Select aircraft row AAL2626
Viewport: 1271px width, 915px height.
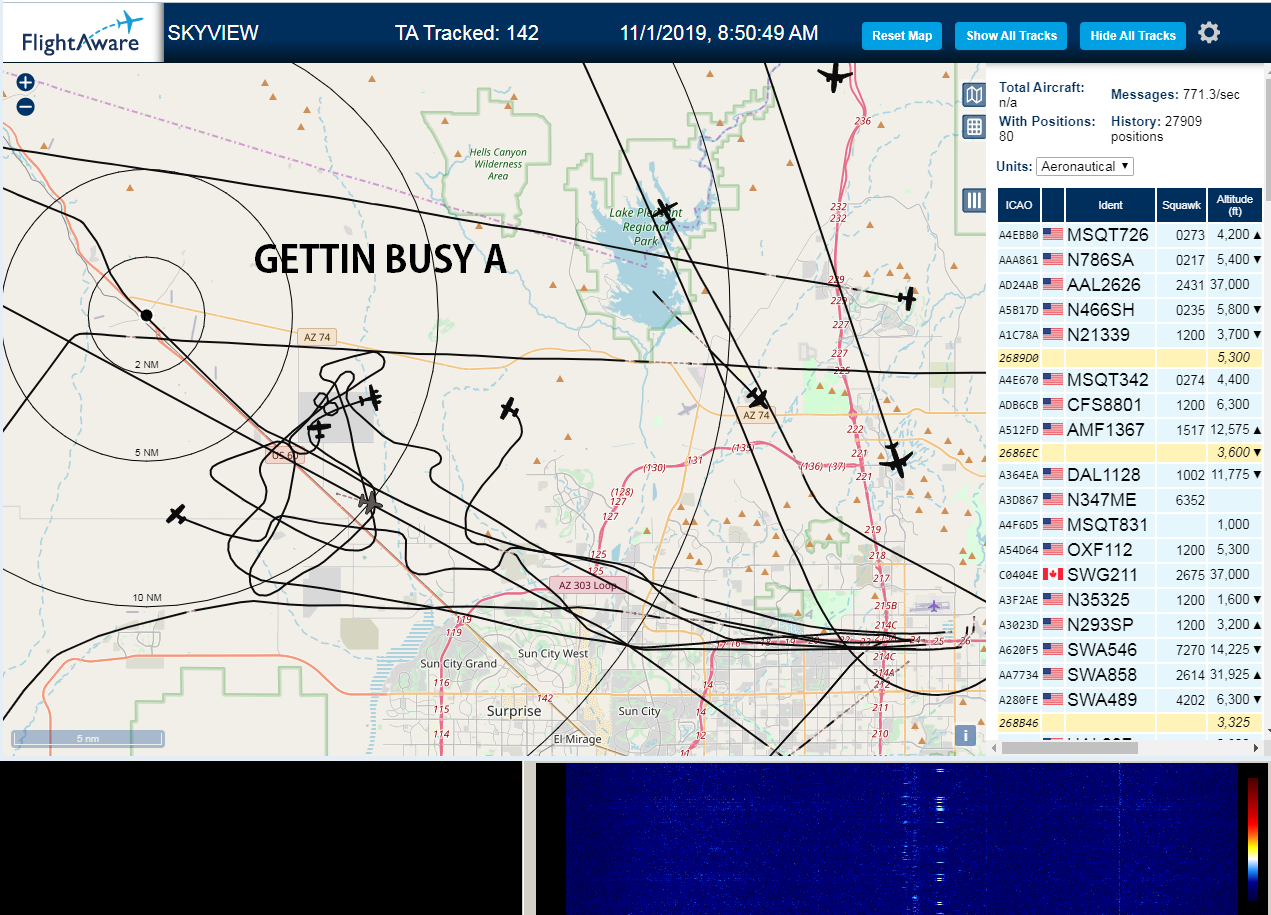pyautogui.click(x=1130, y=285)
